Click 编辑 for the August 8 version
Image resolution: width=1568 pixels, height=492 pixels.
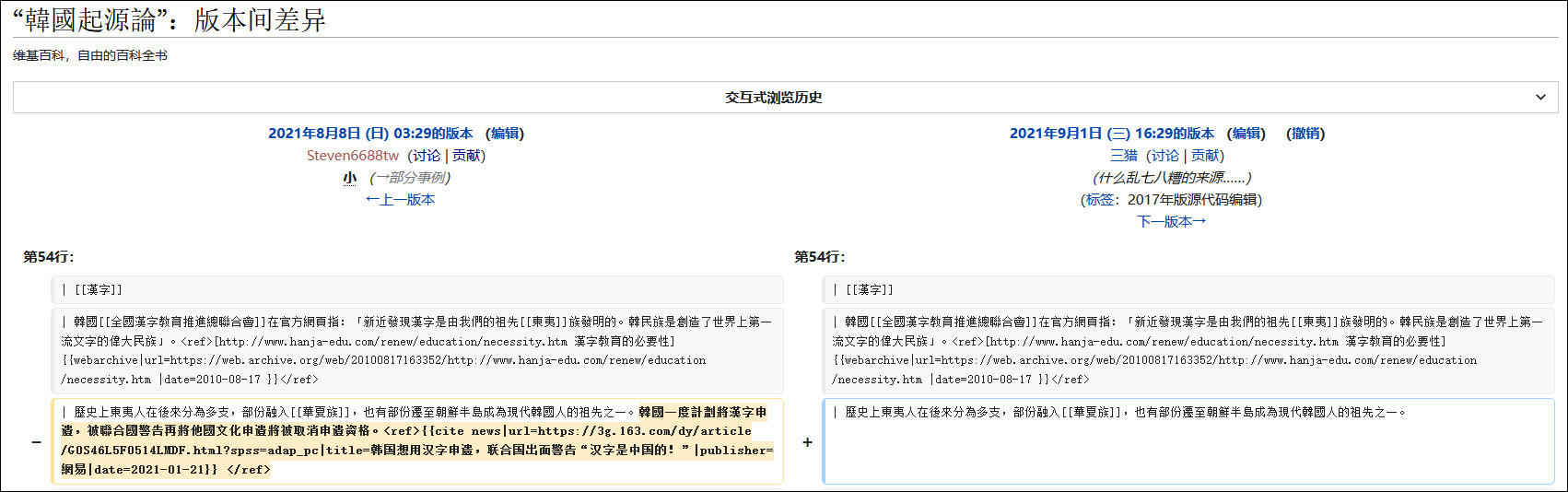[x=505, y=134]
